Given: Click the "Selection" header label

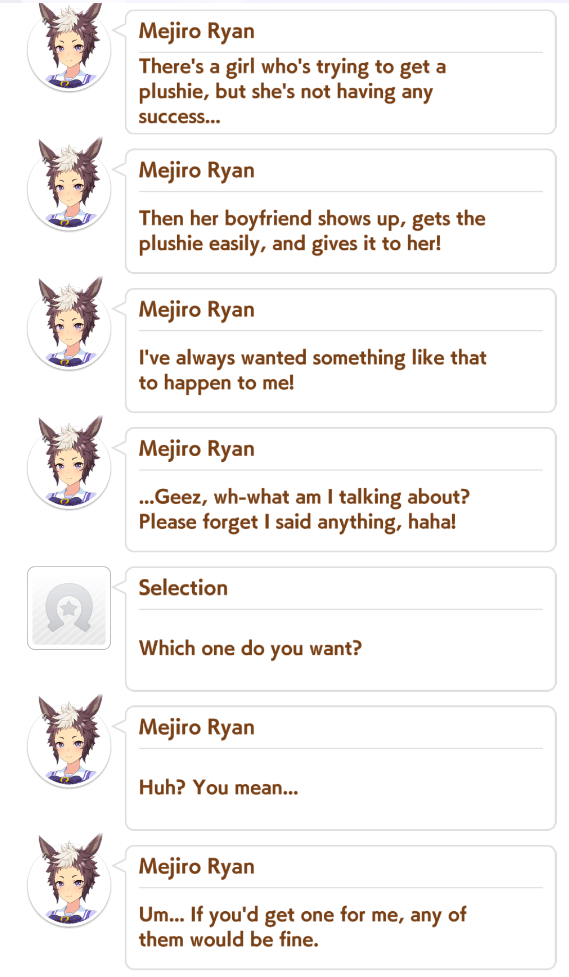Looking at the screenshot, I should [x=183, y=588].
